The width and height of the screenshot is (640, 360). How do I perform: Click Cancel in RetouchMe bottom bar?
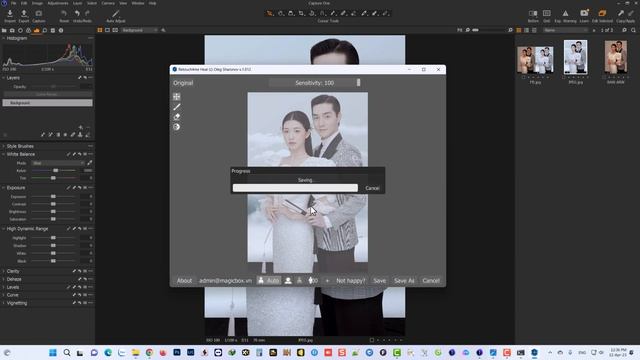point(431,280)
